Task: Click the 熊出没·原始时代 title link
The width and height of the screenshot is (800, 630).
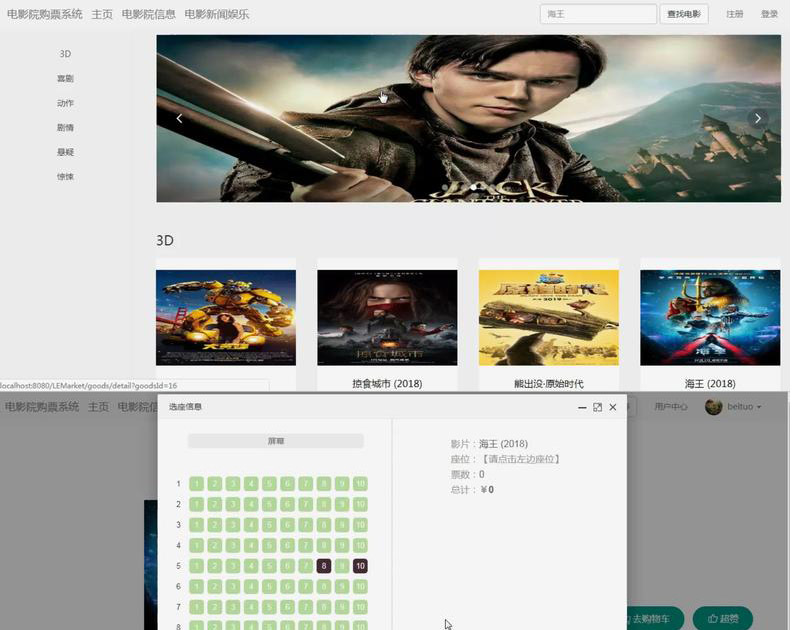Action: click(x=548, y=384)
